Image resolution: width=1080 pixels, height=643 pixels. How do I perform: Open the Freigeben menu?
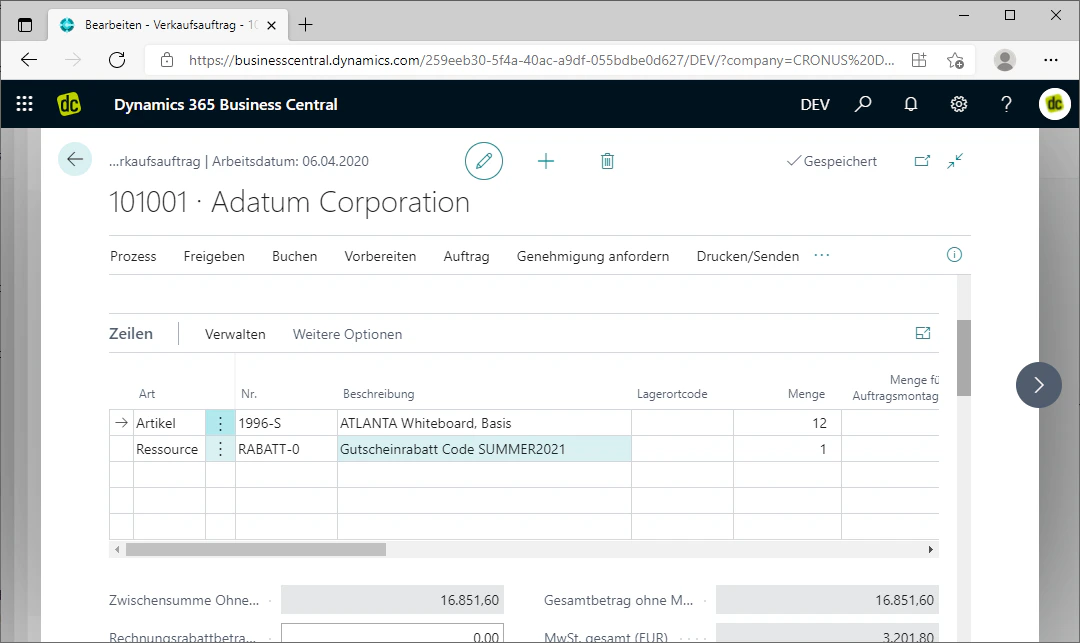coord(214,256)
